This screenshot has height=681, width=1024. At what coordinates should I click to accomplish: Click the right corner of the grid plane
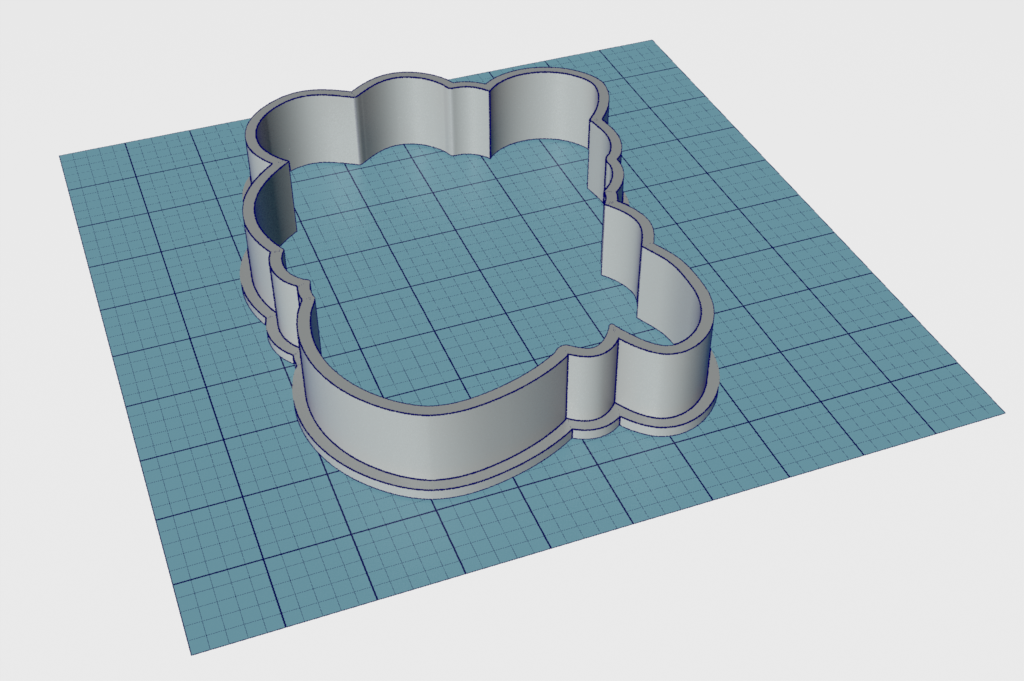point(1000,410)
